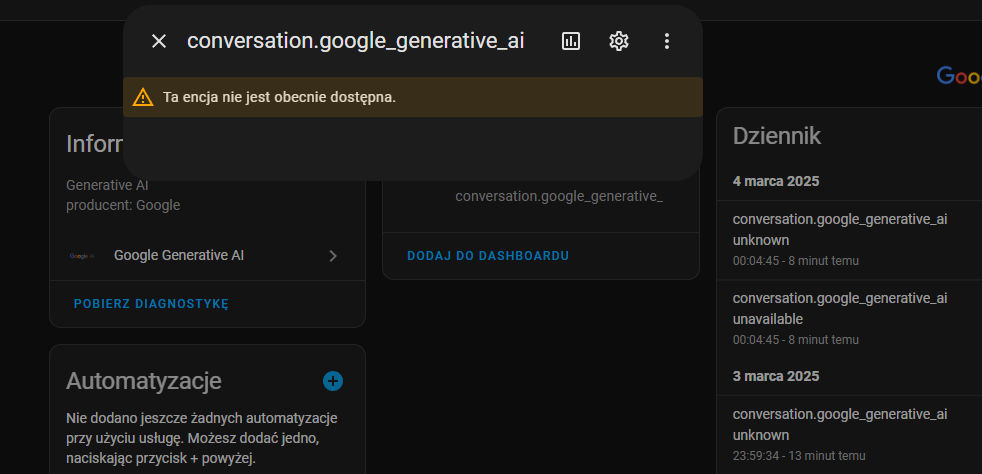982x474 pixels.
Task: Expand Google Generative AI chevron
Action: point(333,255)
